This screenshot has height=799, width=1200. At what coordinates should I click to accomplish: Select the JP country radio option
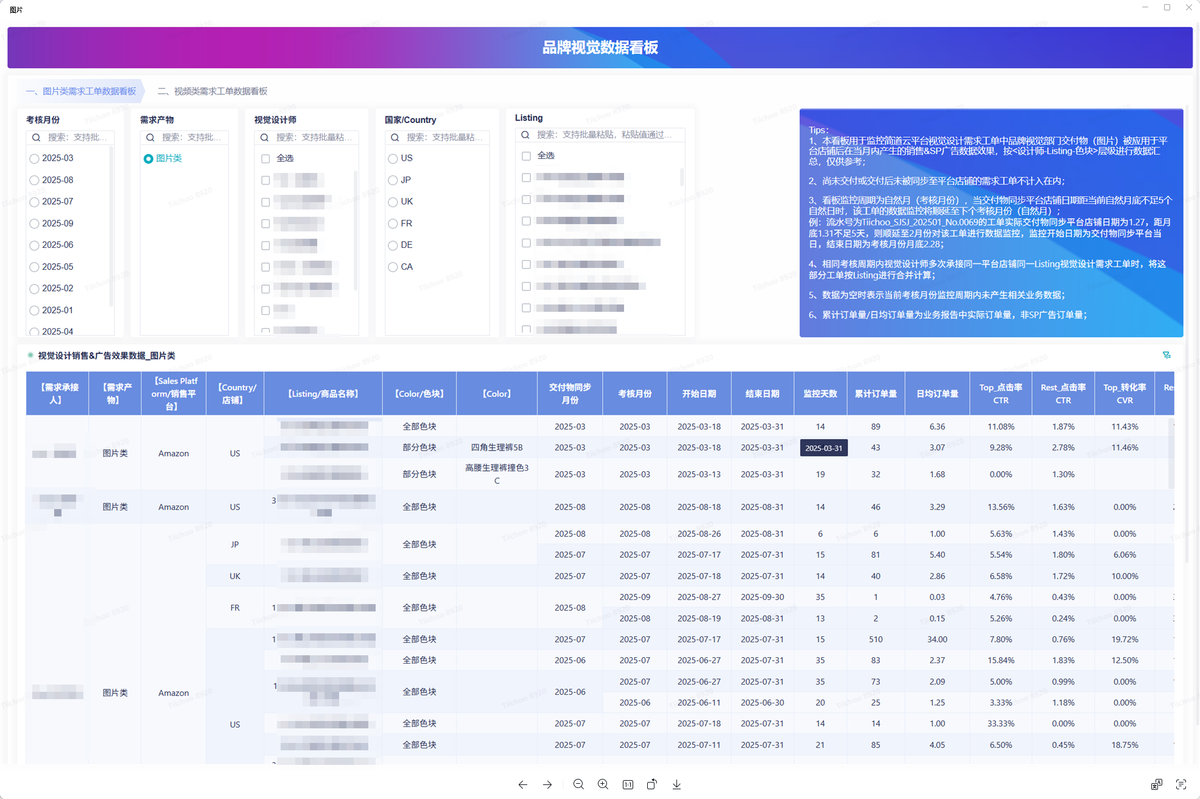pos(392,180)
